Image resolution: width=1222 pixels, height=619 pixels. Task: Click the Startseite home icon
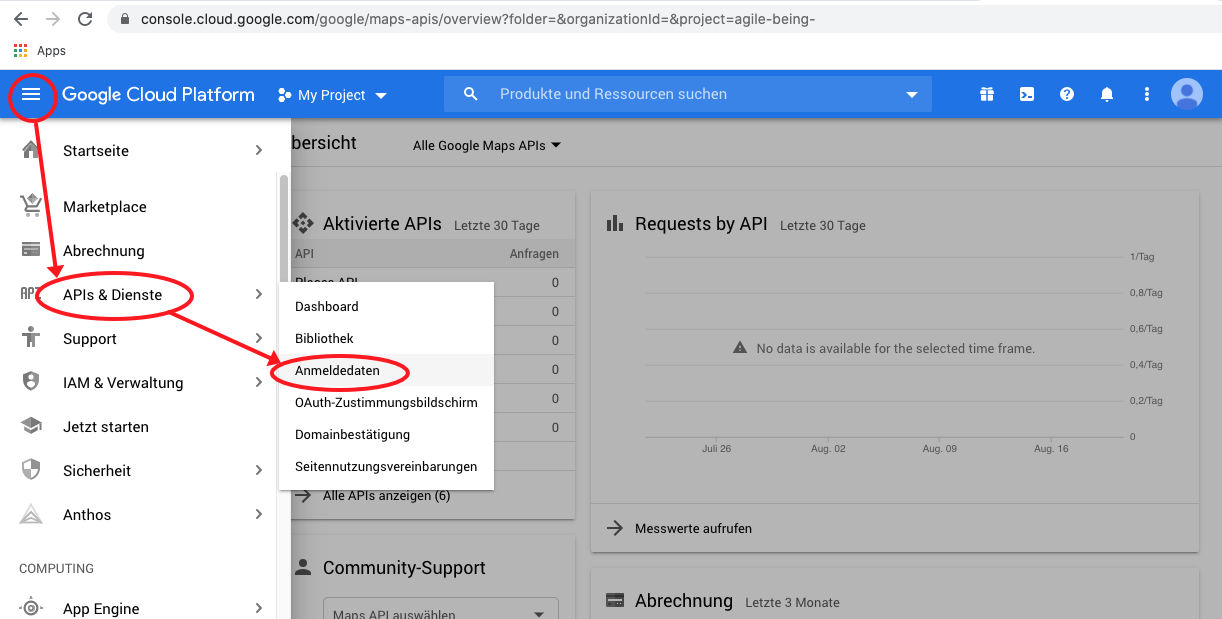pyautogui.click(x=31, y=150)
